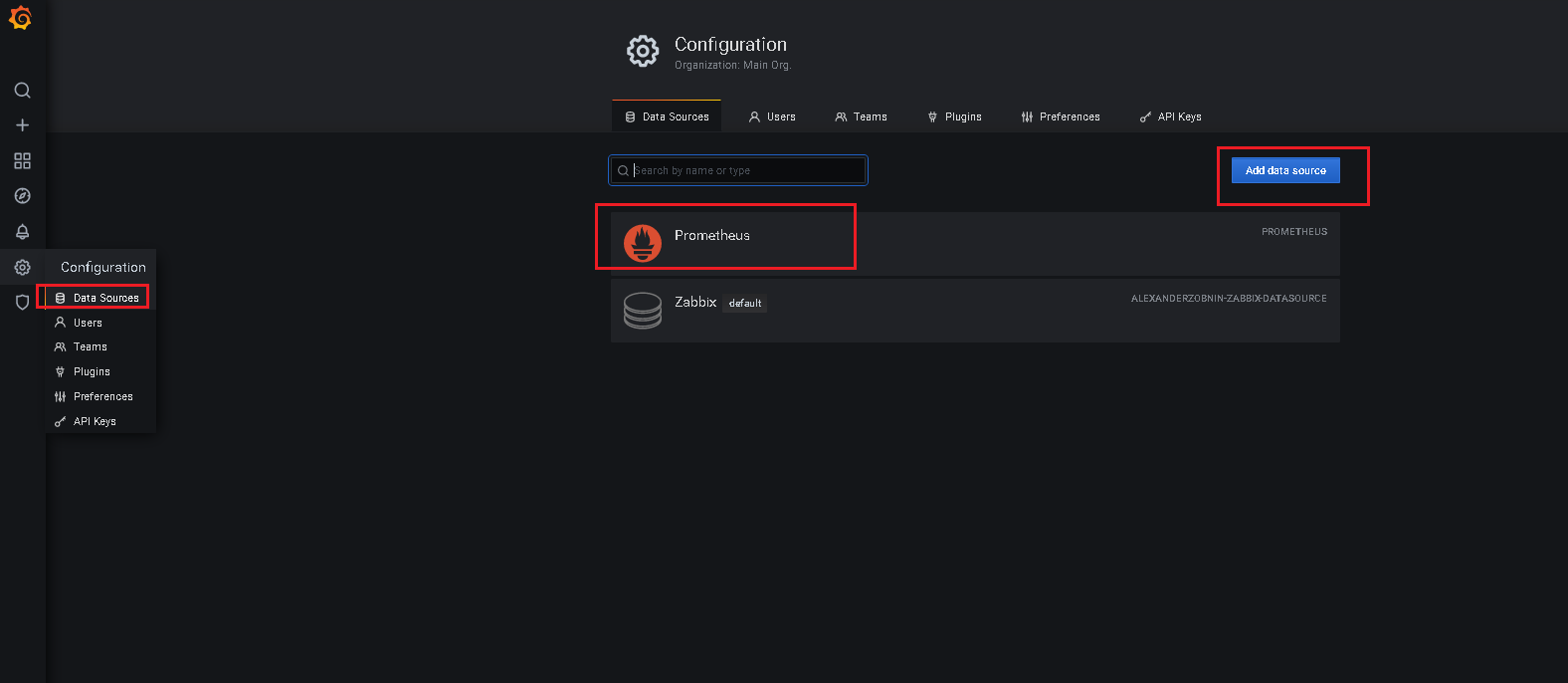
Task: Open the Alerting bell icon
Action: pyautogui.click(x=22, y=232)
